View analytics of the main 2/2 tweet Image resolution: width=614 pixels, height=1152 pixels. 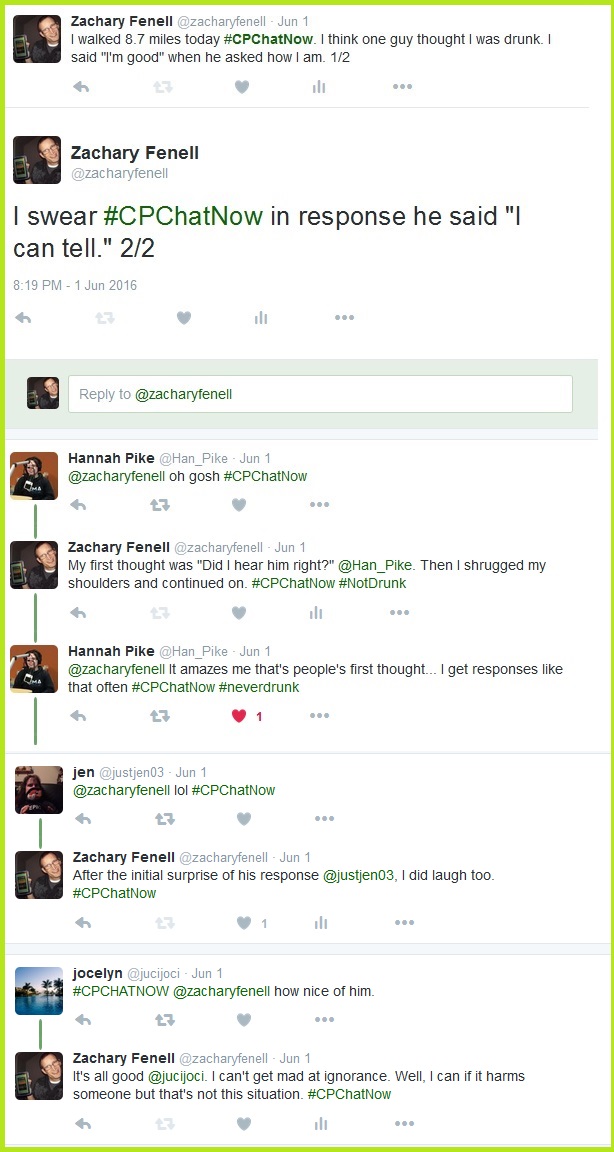[x=261, y=318]
